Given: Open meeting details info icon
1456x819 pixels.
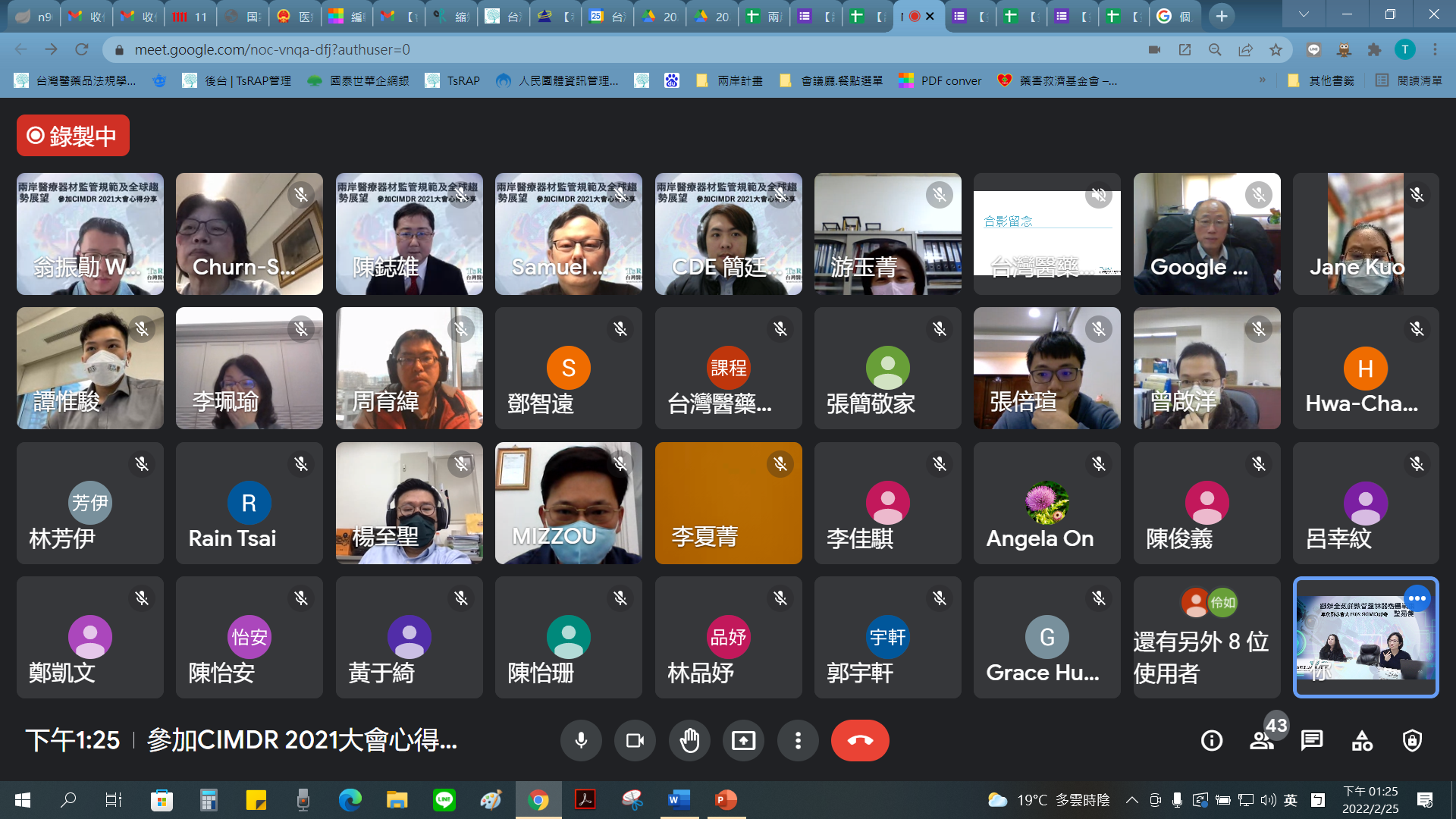Looking at the screenshot, I should coord(1212,740).
